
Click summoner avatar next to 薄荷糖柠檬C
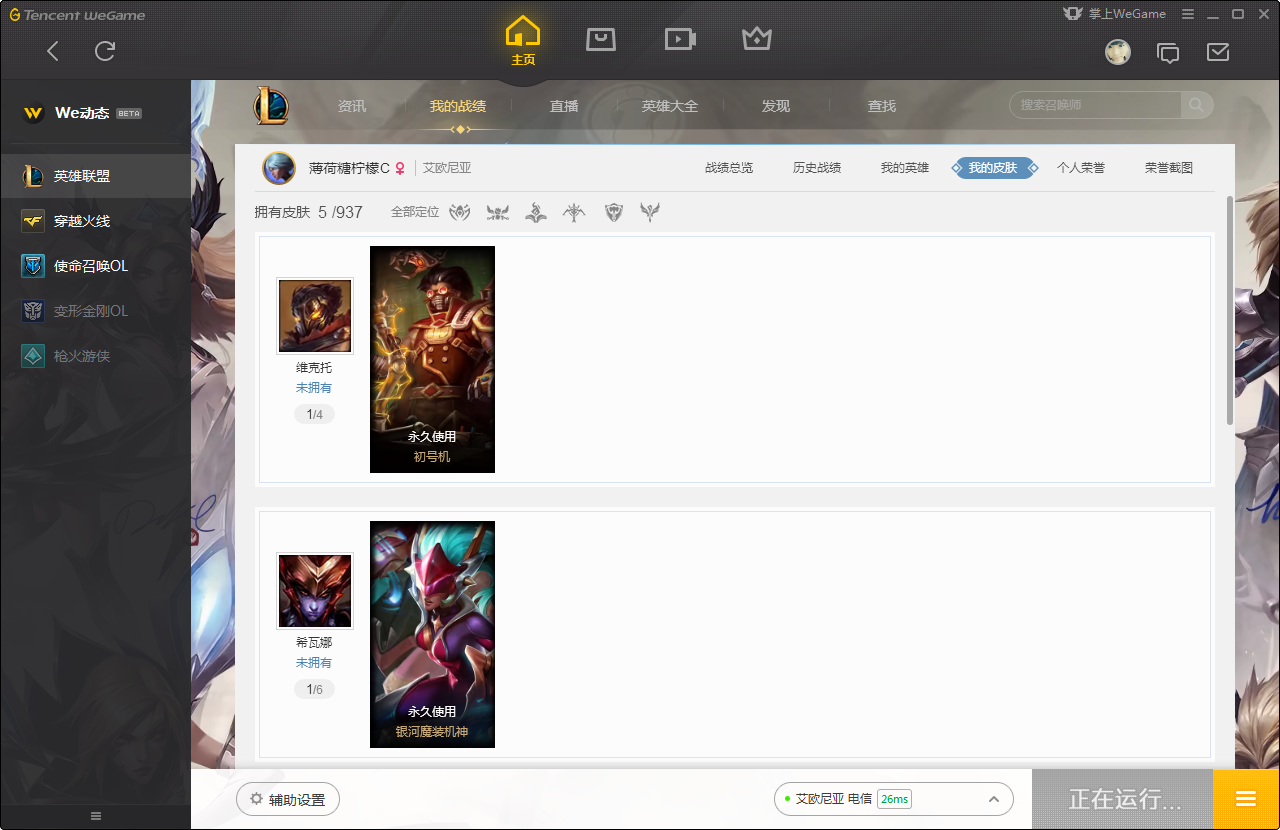pos(279,168)
